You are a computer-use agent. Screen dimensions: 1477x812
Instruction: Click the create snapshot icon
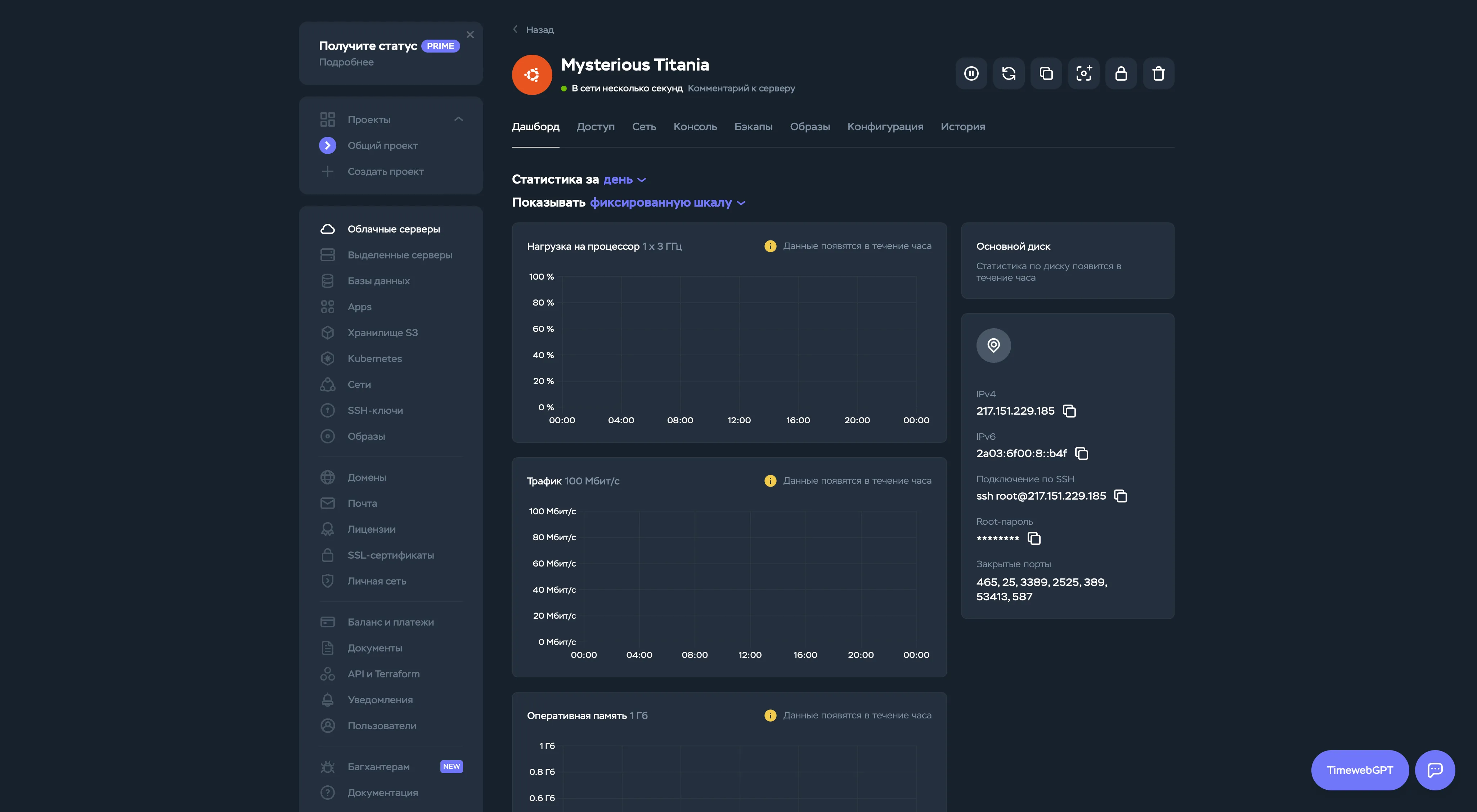click(1084, 73)
